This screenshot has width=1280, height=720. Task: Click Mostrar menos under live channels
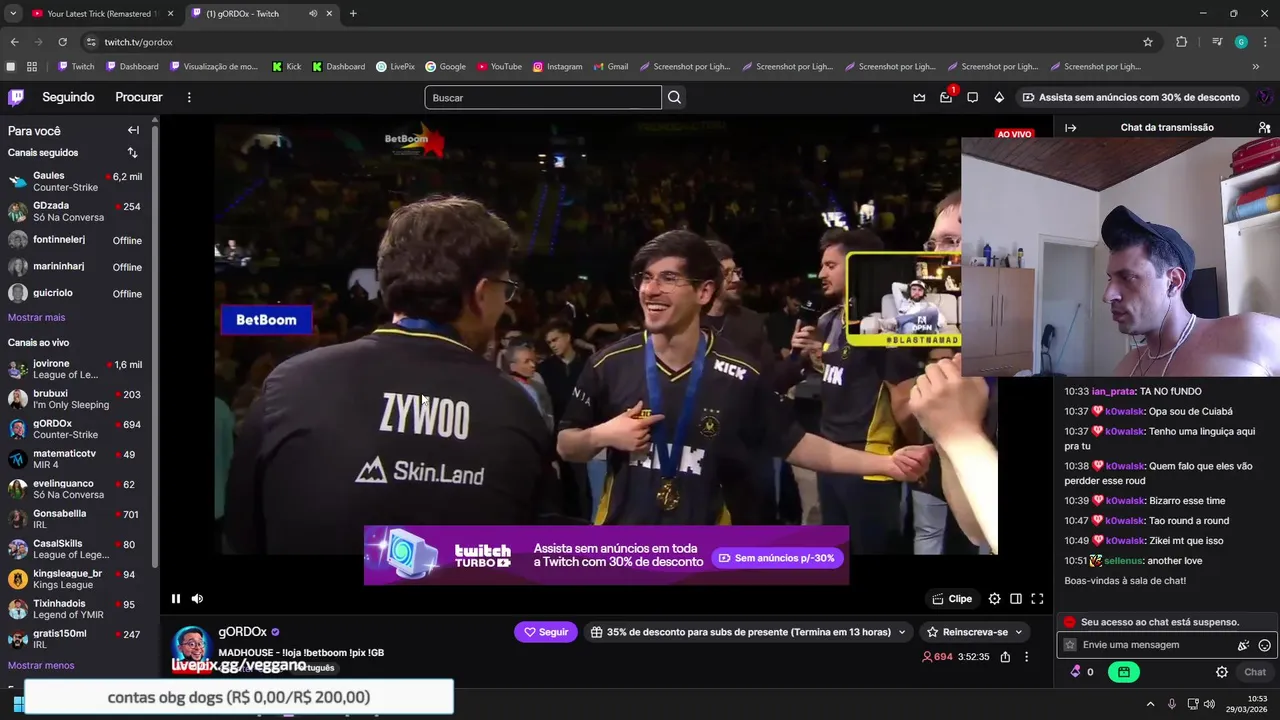tap(41, 665)
